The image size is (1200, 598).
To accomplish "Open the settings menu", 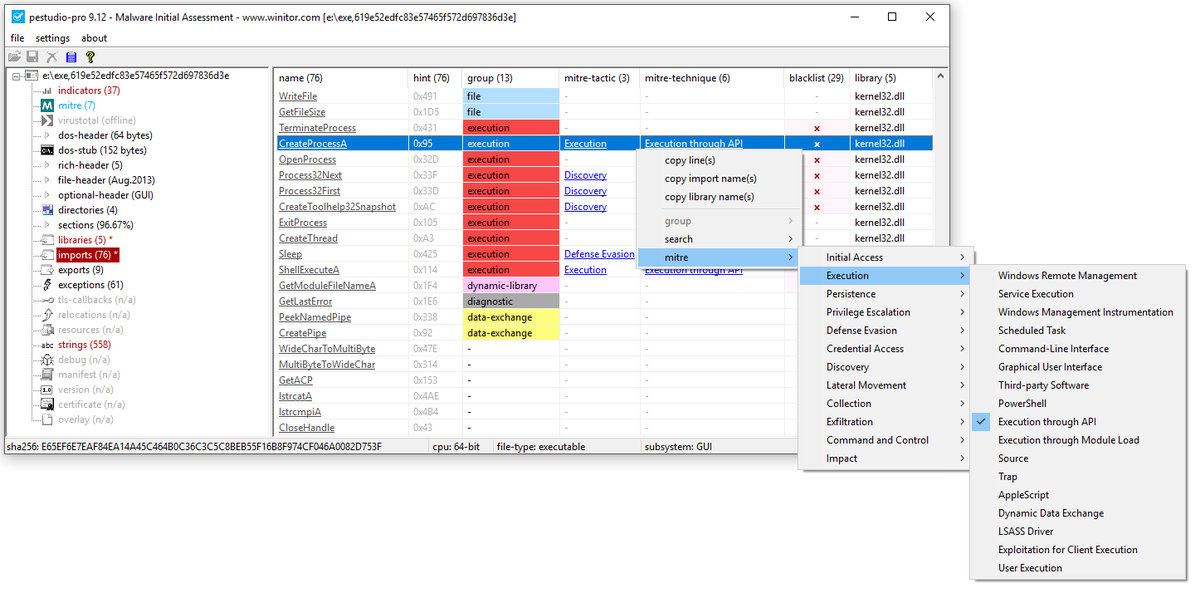I will (53, 38).
